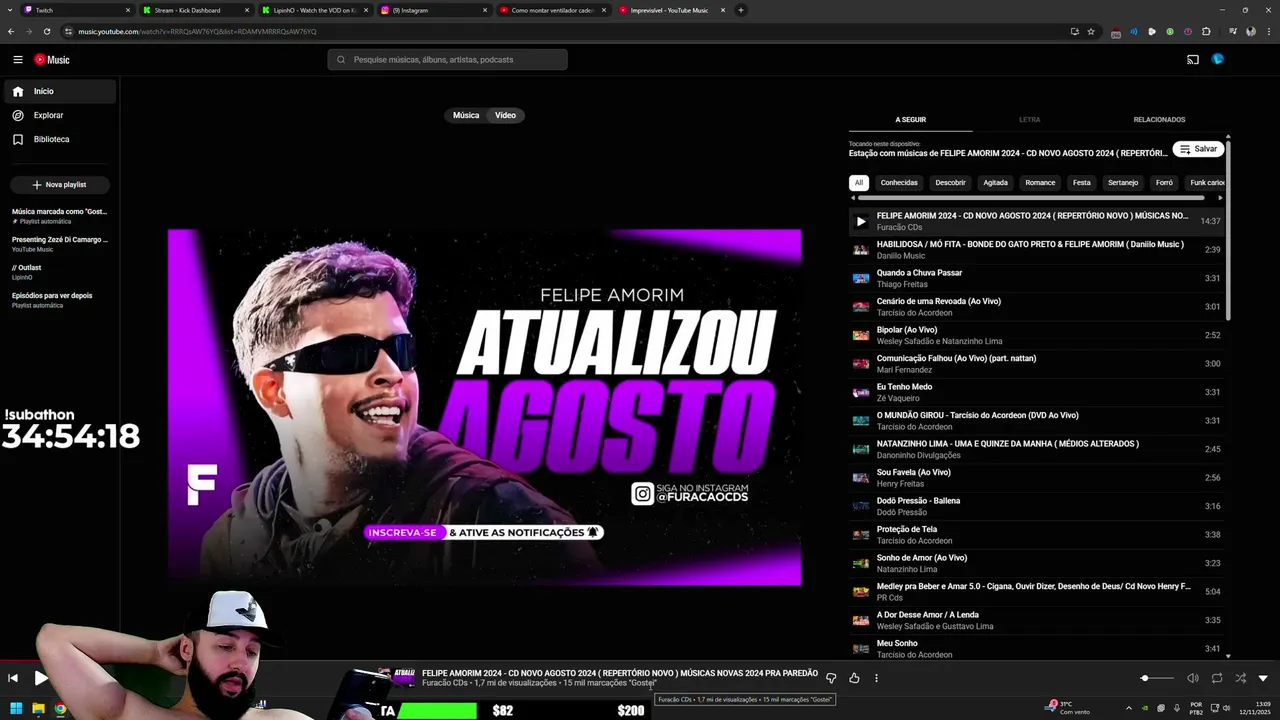Play HABILIDOSA / MÔ FITA in queue

[x=1036, y=250]
